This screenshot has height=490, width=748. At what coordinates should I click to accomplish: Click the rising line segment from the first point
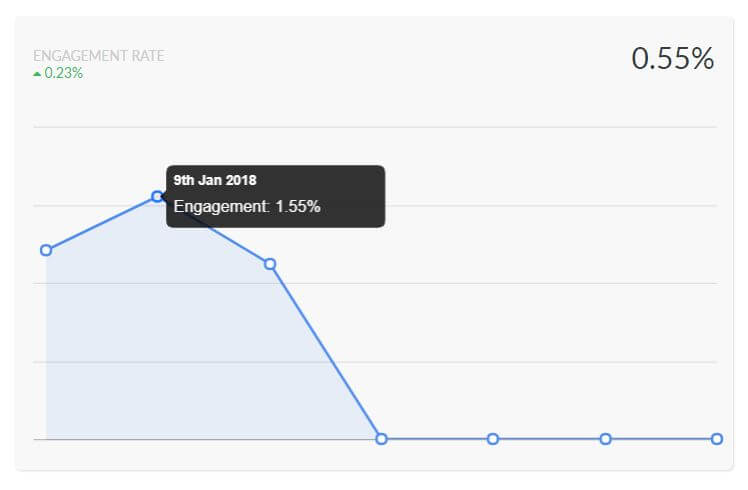pyautogui.click(x=101, y=223)
